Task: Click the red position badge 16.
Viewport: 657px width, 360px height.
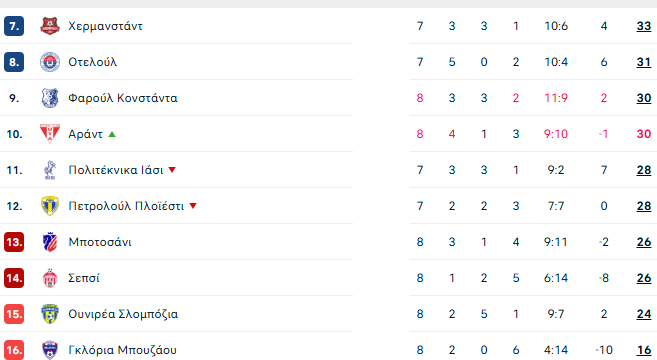Action: coord(14,350)
